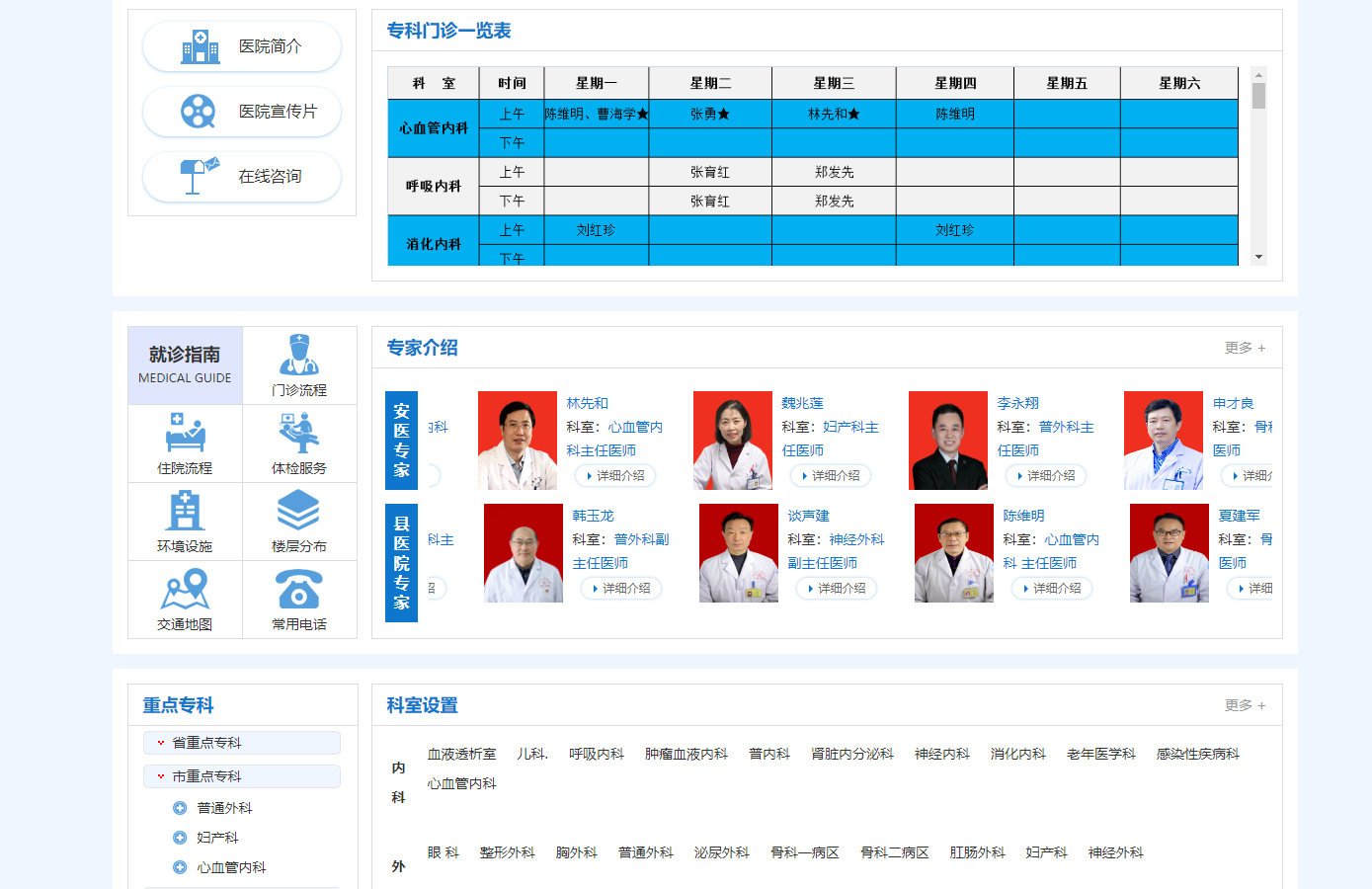The image size is (1372, 889).
Task: Open the 泌尿外科 department link
Action: tap(722, 852)
